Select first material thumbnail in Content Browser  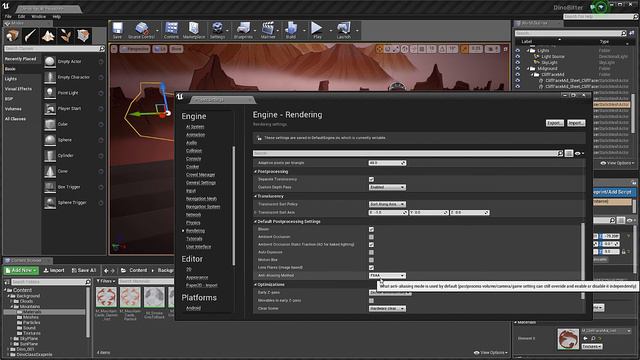[106, 298]
